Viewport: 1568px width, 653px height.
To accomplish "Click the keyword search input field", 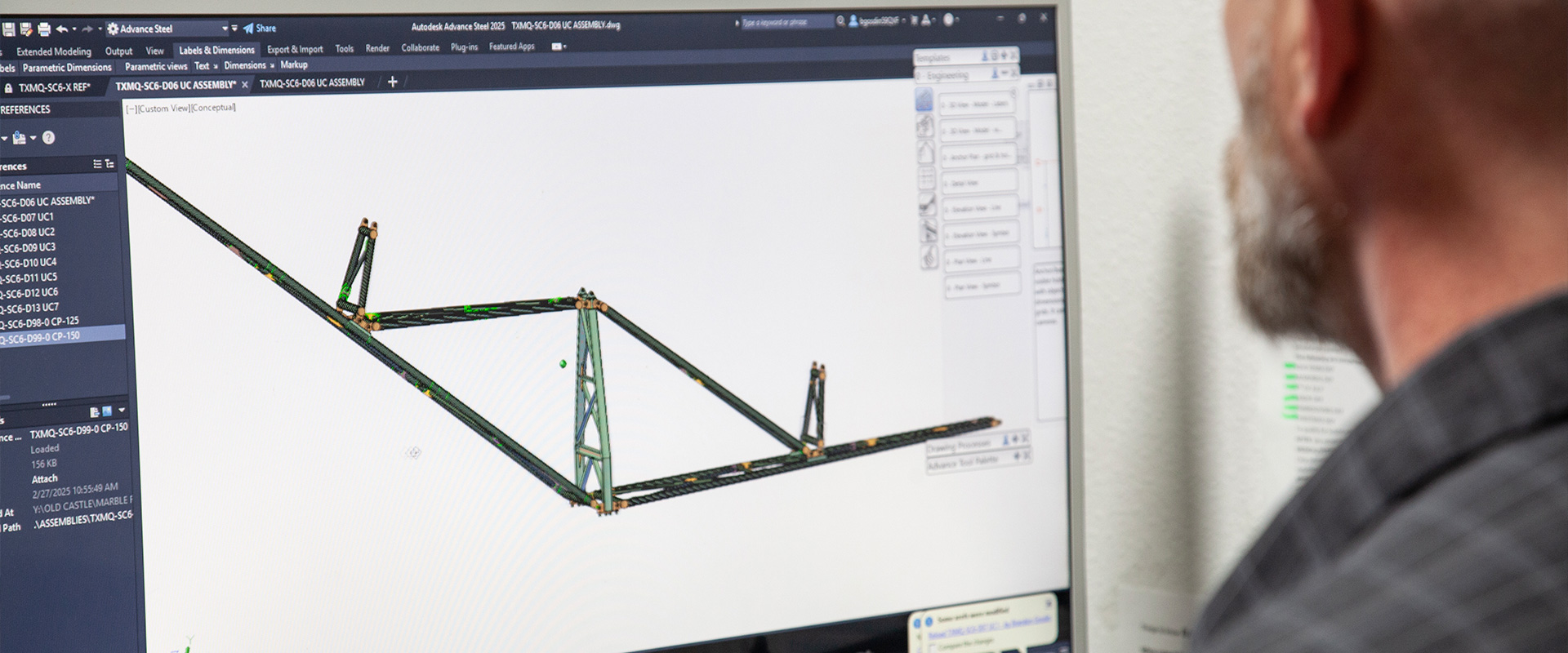I will [784, 22].
